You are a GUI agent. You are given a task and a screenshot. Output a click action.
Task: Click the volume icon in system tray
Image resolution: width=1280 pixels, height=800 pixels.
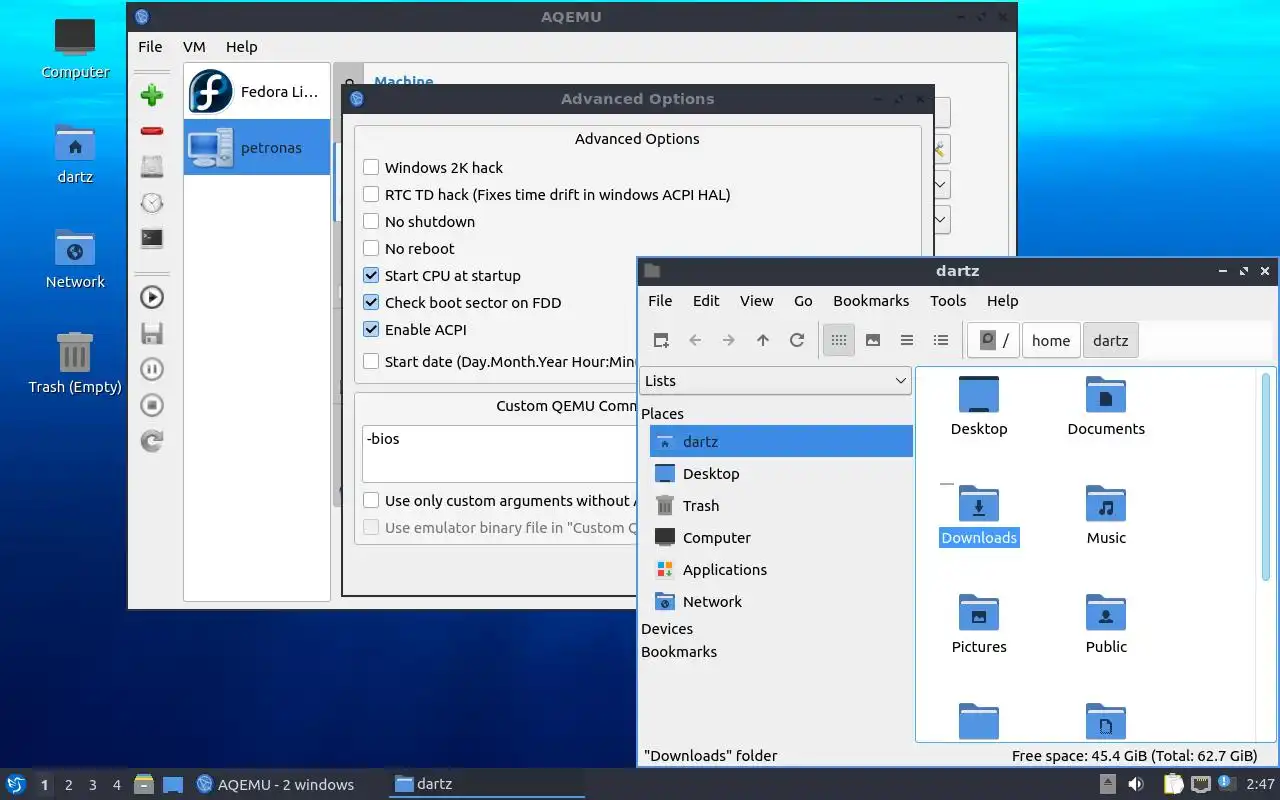tap(1136, 784)
